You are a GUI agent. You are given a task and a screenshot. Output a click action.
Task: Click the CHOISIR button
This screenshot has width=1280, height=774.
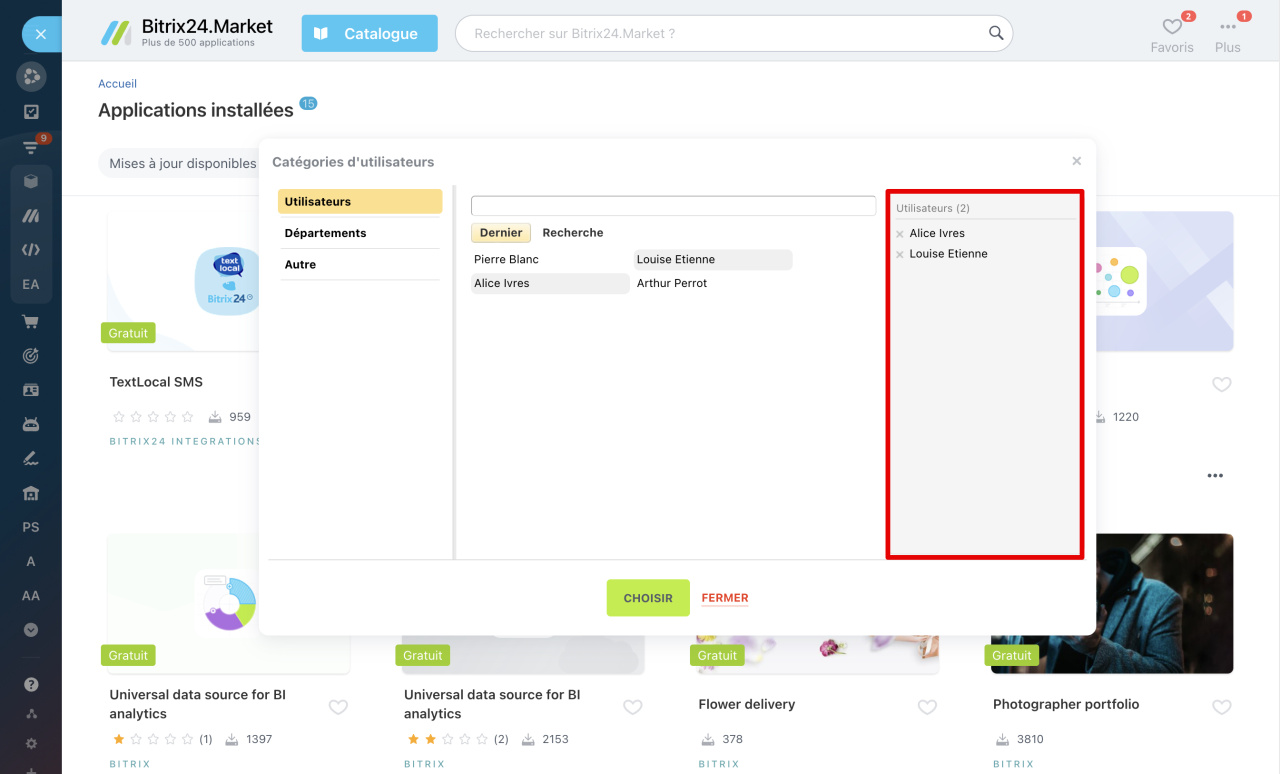coord(648,598)
